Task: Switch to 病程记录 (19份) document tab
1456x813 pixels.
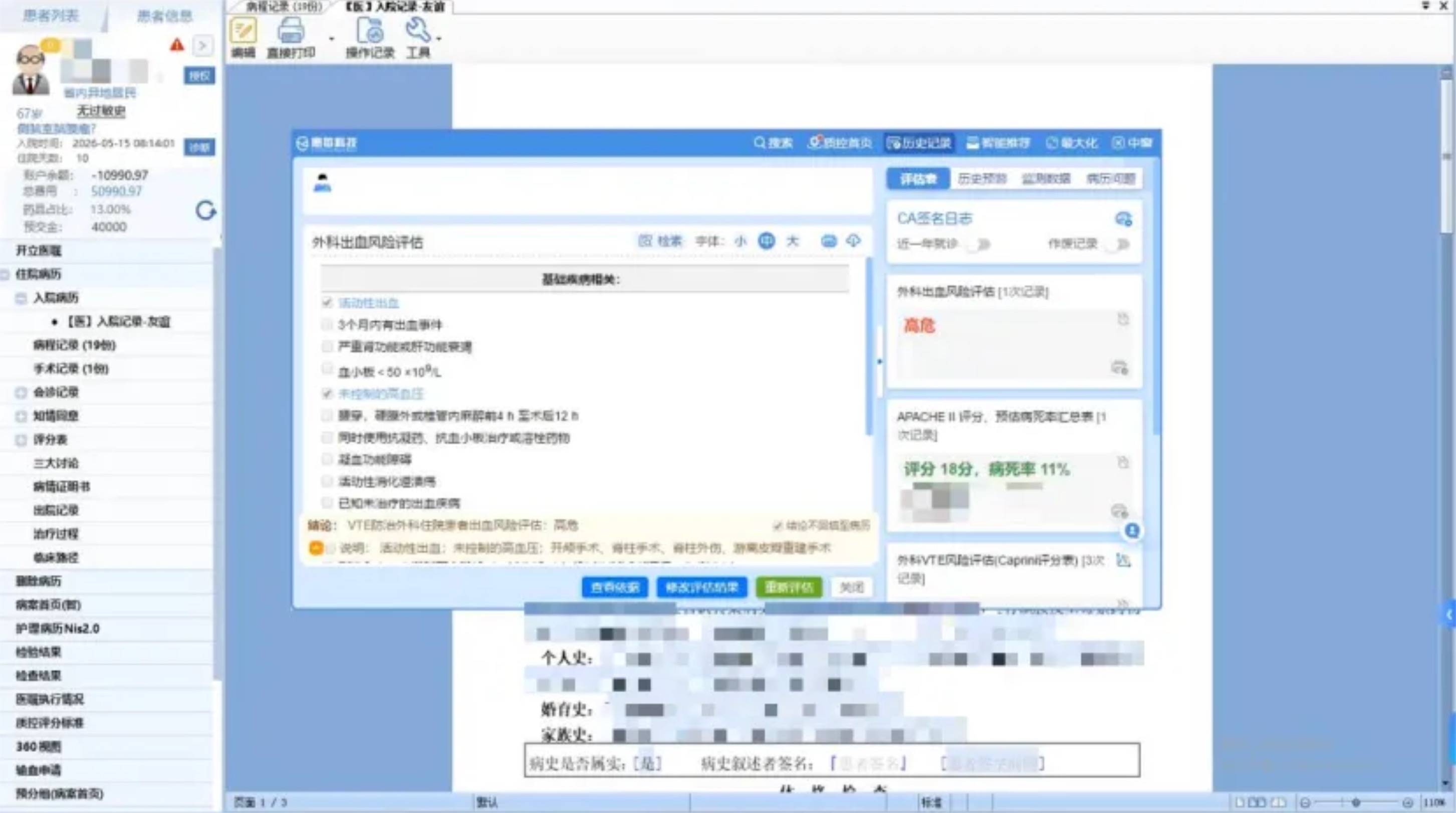Action: (x=284, y=7)
